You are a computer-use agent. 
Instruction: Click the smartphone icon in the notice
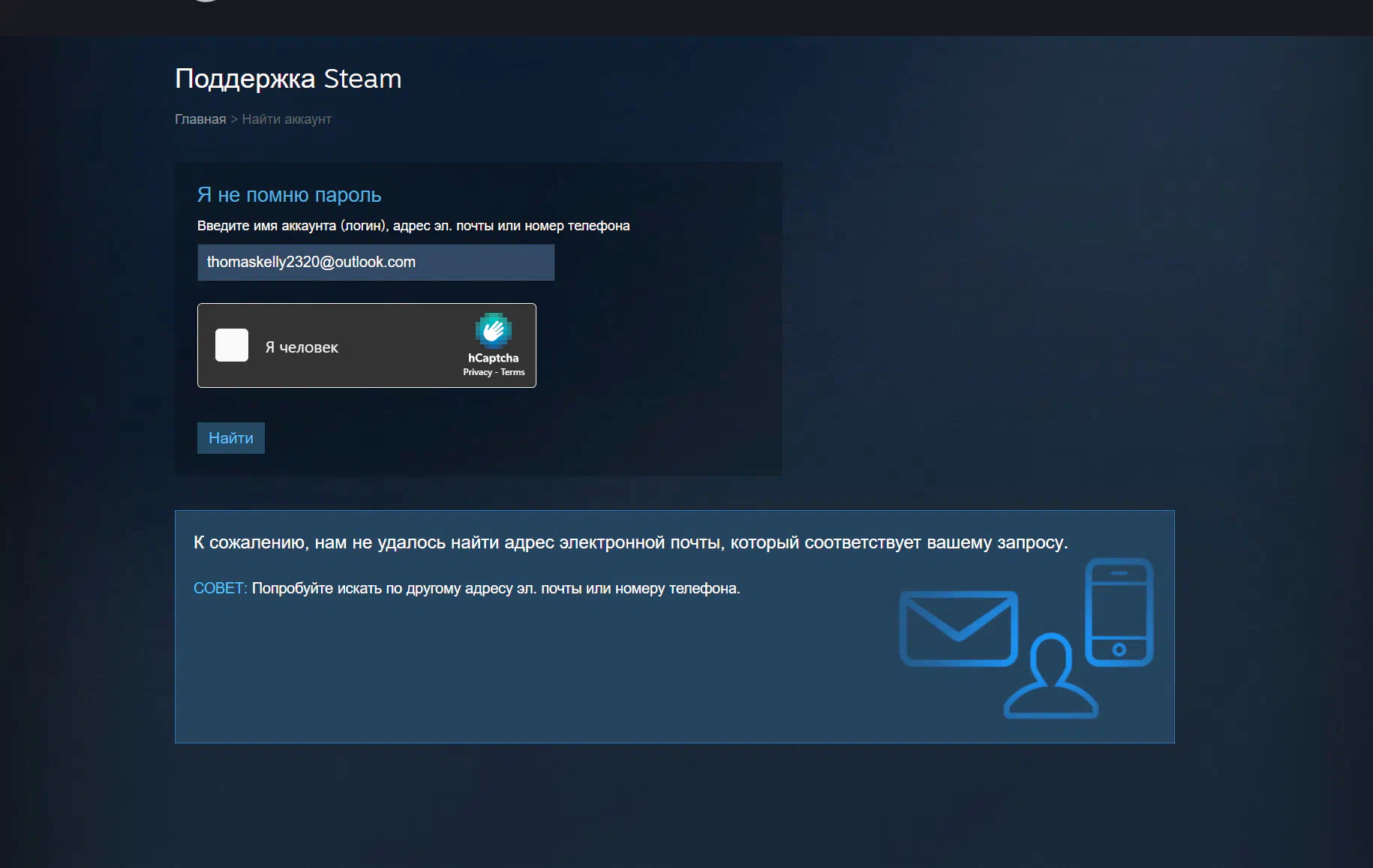1119,611
